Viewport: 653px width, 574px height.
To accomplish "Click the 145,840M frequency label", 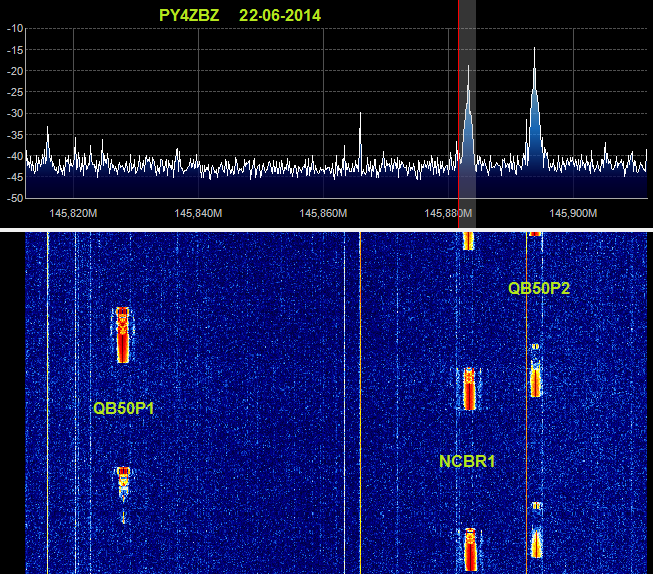I will point(198,213).
